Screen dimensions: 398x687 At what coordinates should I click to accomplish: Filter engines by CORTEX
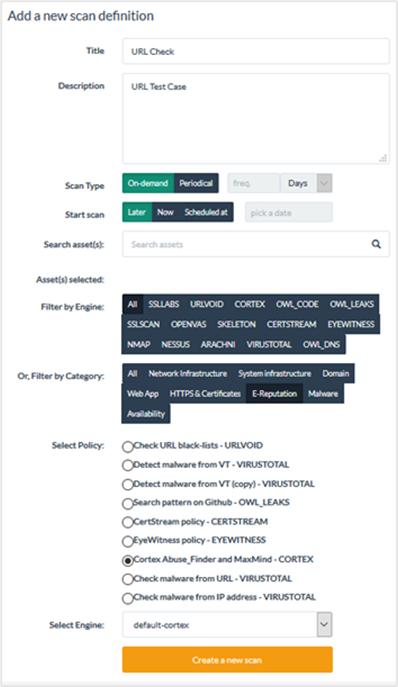click(249, 304)
